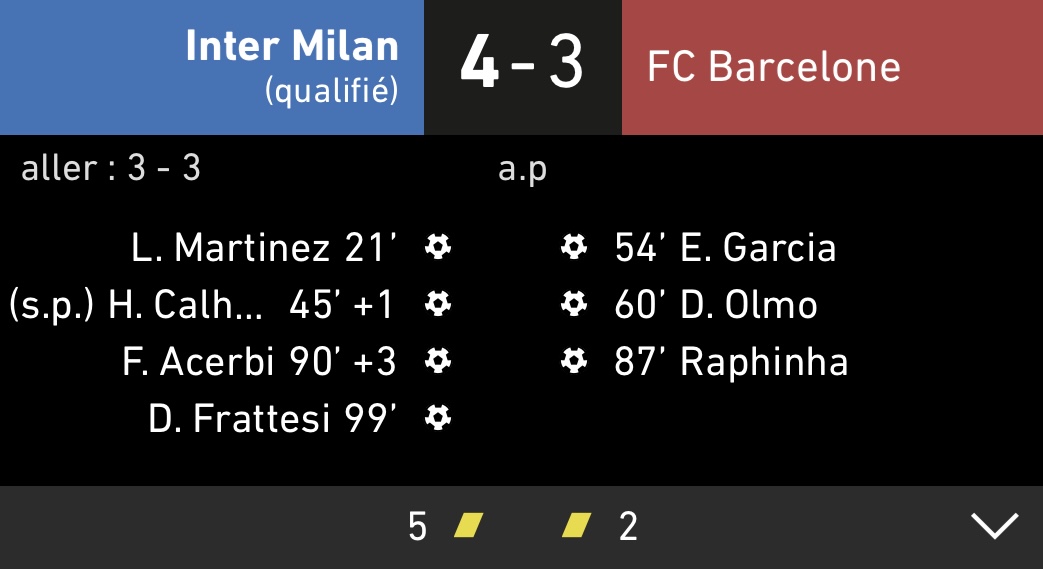Viewport: 1043px width, 569px height.
Task: Click Inter Milan's yellow card count 5
Action: point(417,526)
